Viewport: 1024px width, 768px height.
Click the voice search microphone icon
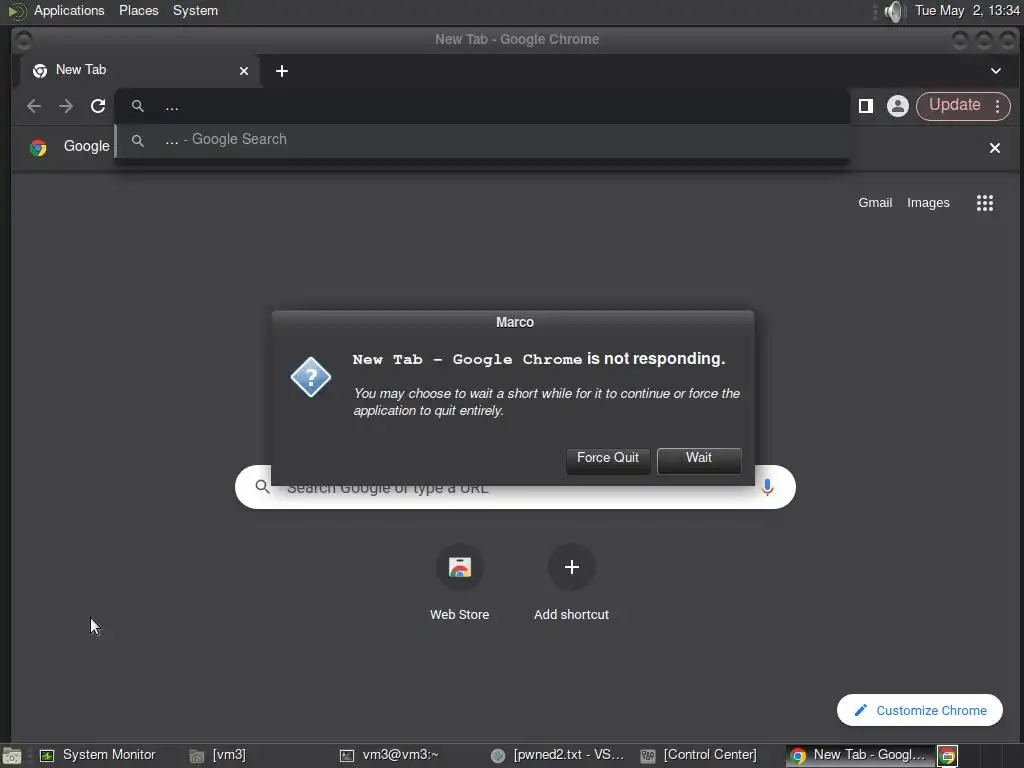pos(767,487)
